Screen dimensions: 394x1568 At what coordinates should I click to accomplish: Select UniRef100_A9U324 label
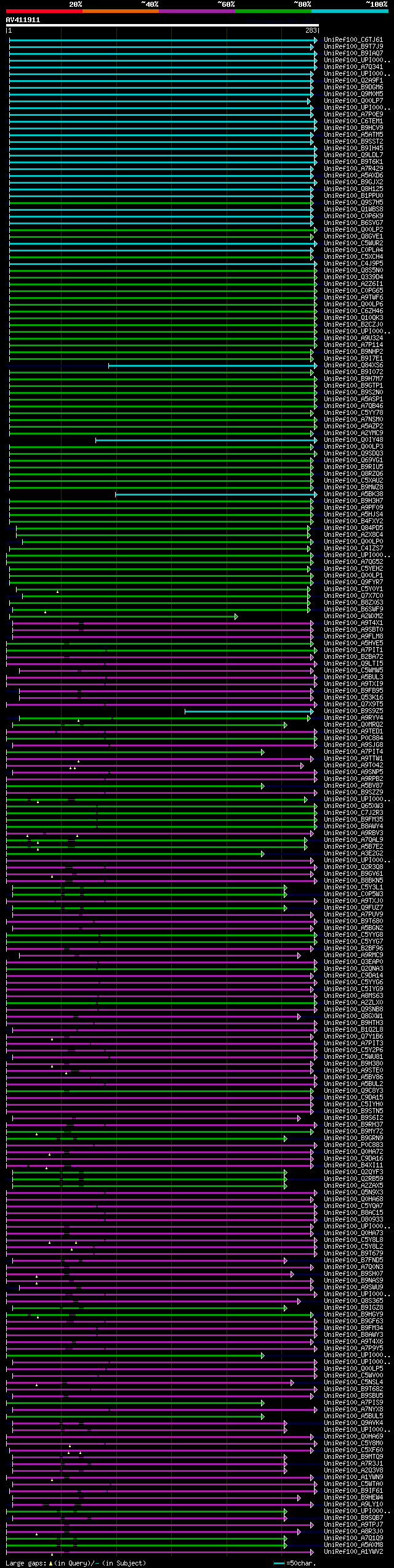click(353, 338)
